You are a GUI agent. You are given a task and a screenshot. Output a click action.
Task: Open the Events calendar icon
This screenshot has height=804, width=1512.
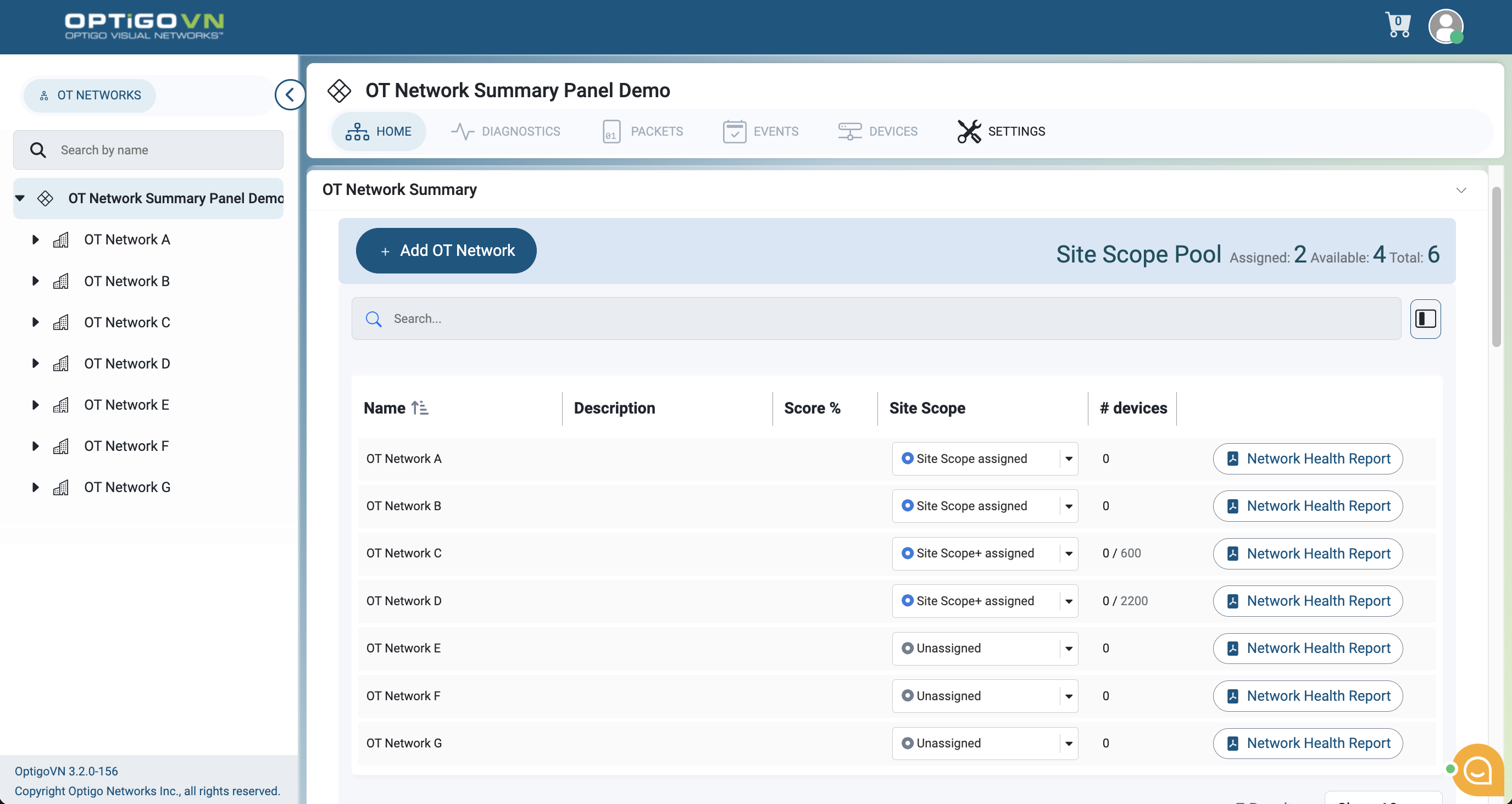coord(734,131)
